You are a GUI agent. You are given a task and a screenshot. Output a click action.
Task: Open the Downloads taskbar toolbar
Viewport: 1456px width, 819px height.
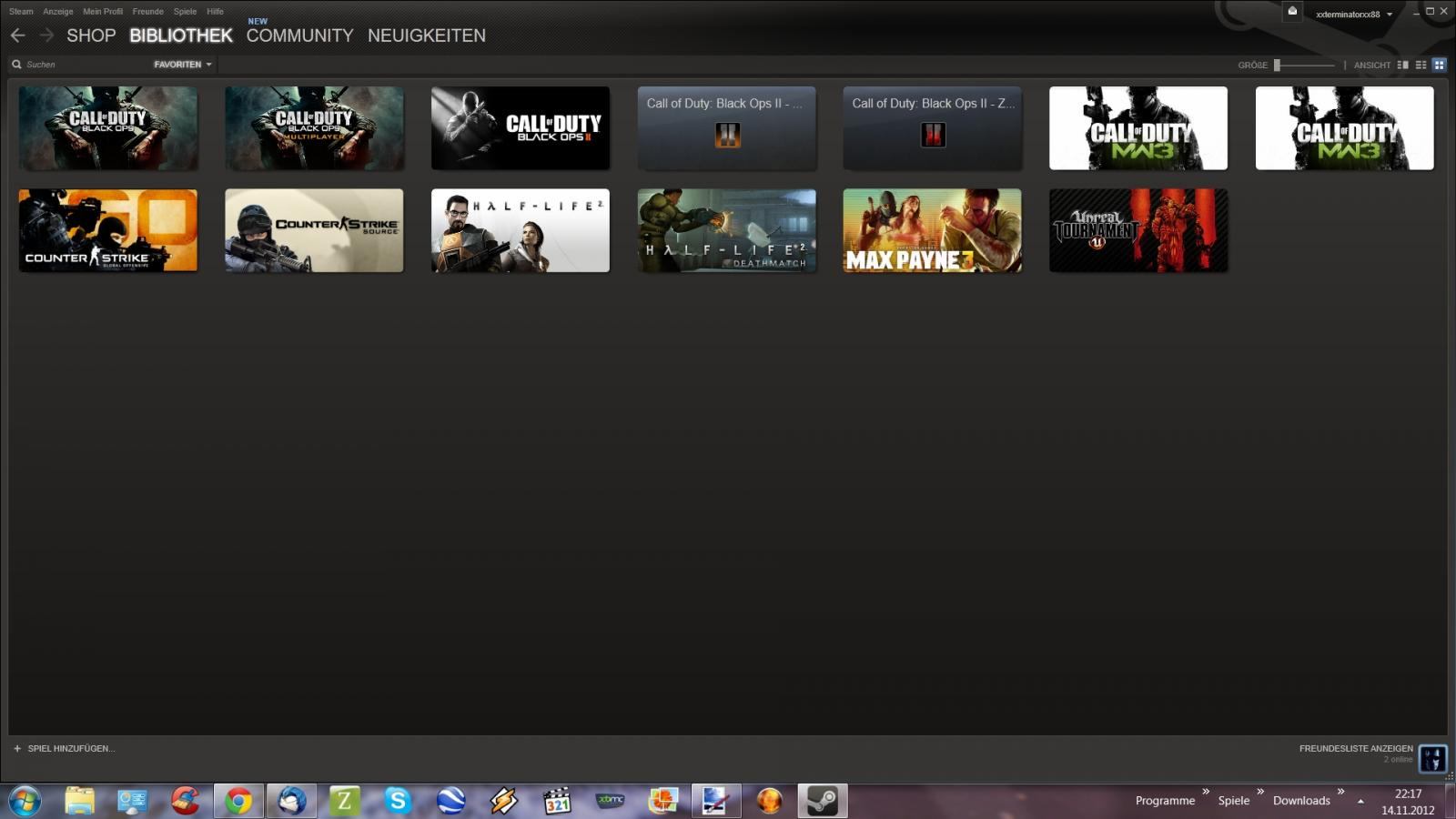1301,801
